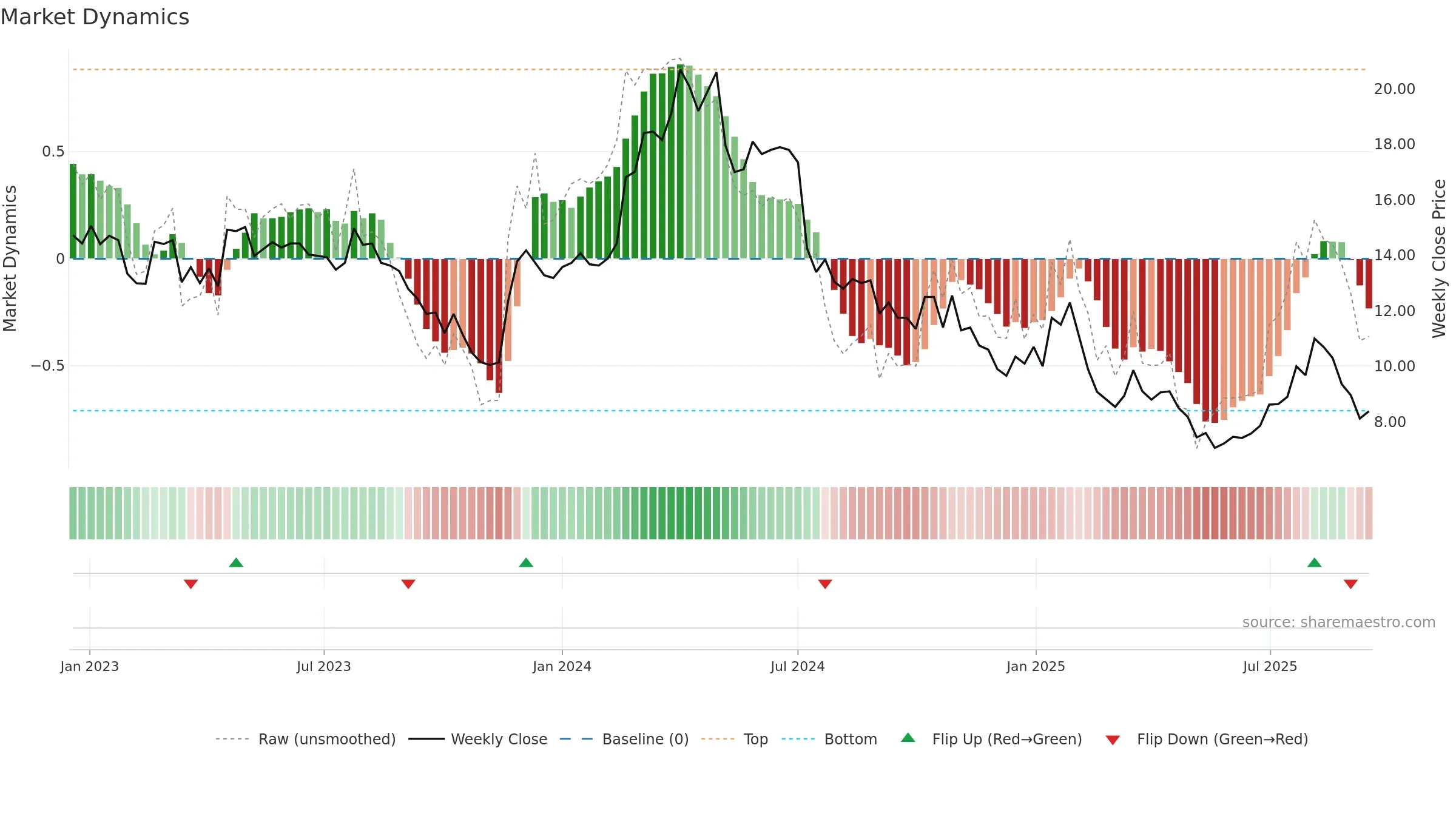Click the red Flip Down legend triangle icon
This screenshot has width=1456, height=819.
1113,740
